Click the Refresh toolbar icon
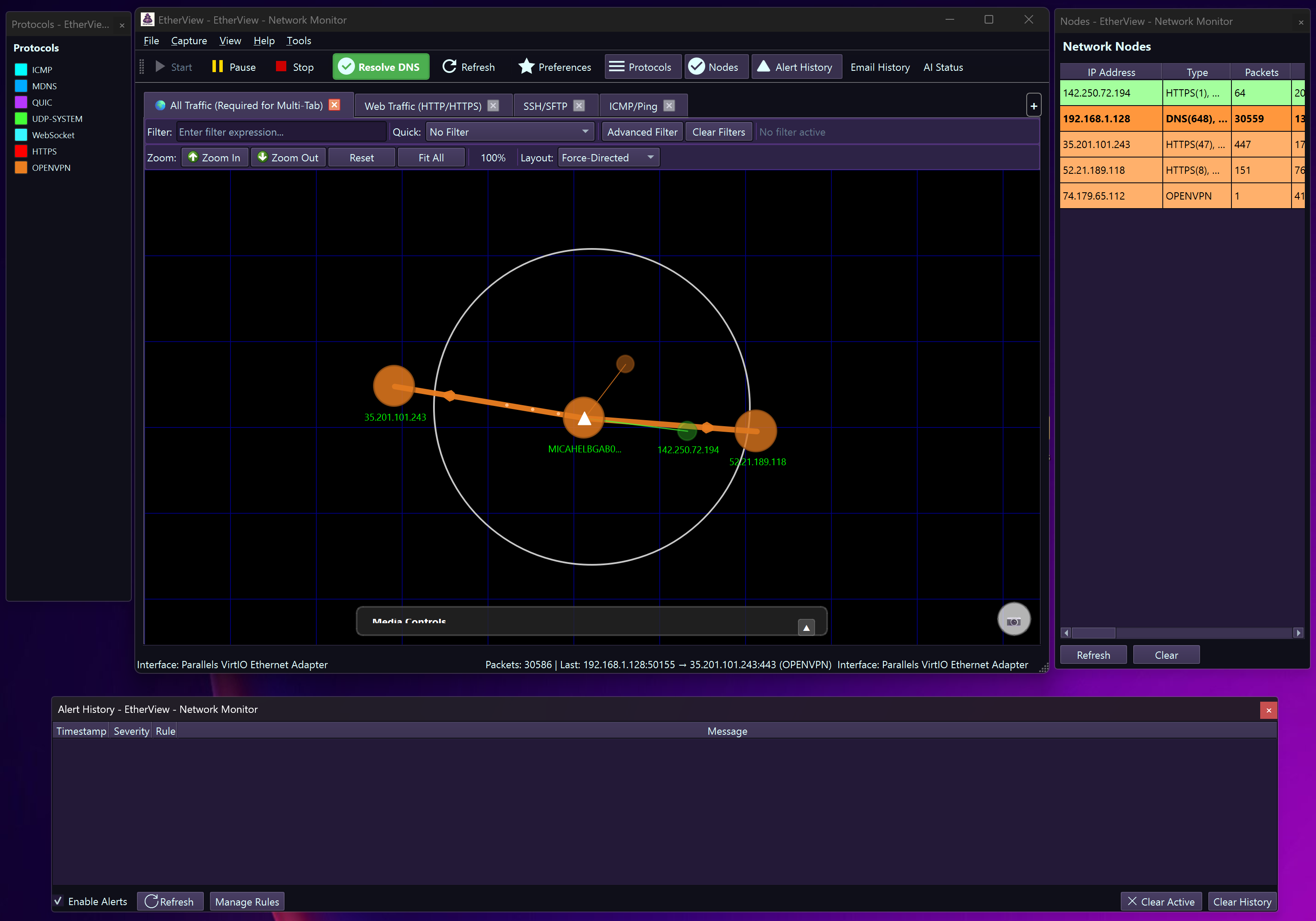The image size is (1316, 921). (x=449, y=67)
